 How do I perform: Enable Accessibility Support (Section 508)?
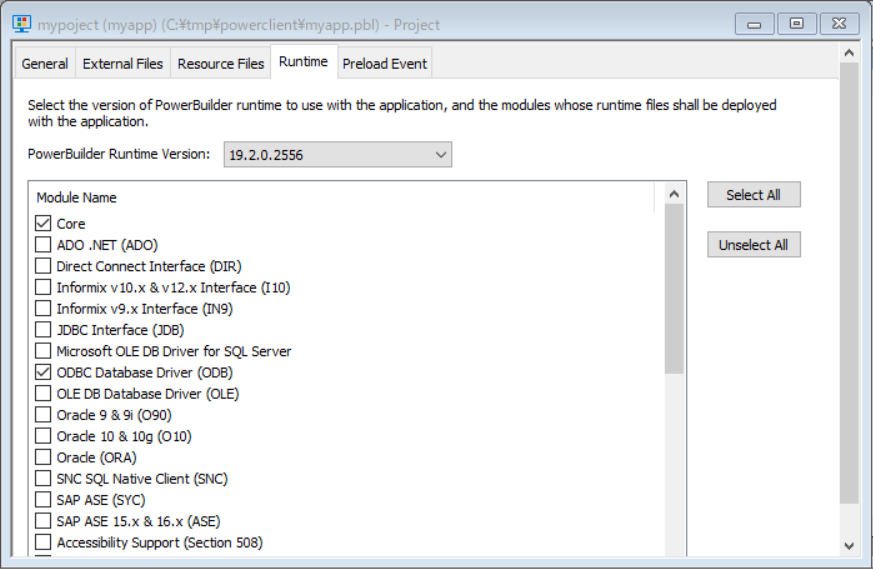tap(43, 543)
